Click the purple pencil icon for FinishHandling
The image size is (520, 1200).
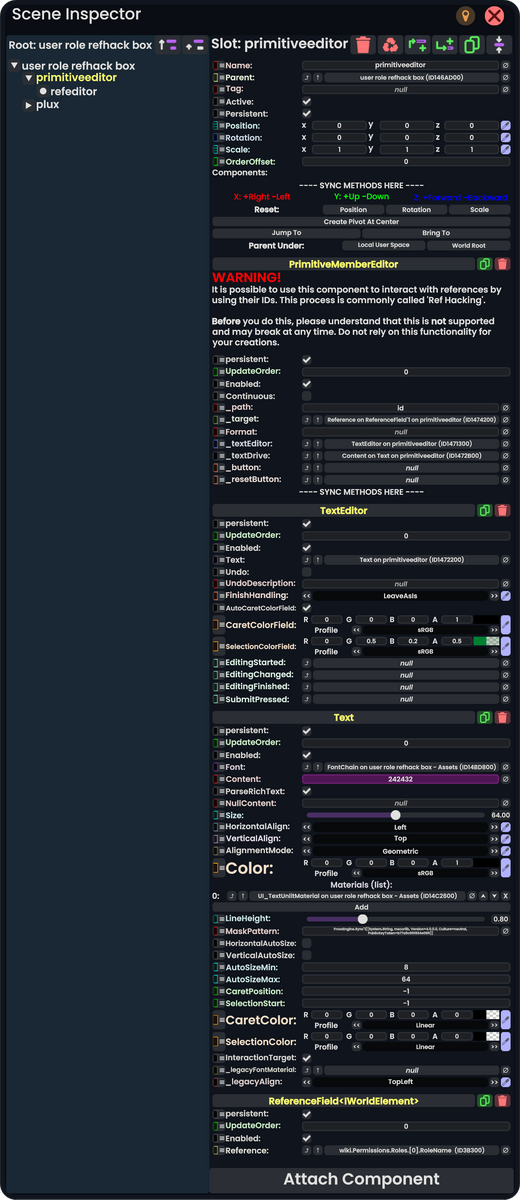(506, 595)
